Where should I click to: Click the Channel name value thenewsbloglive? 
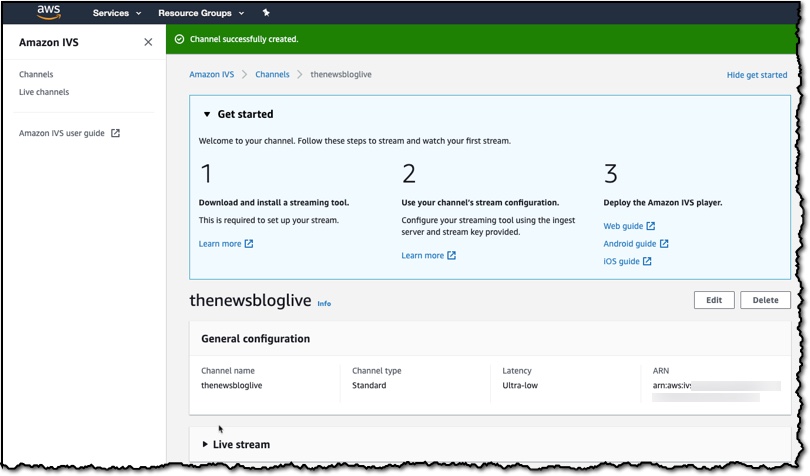[231, 386]
